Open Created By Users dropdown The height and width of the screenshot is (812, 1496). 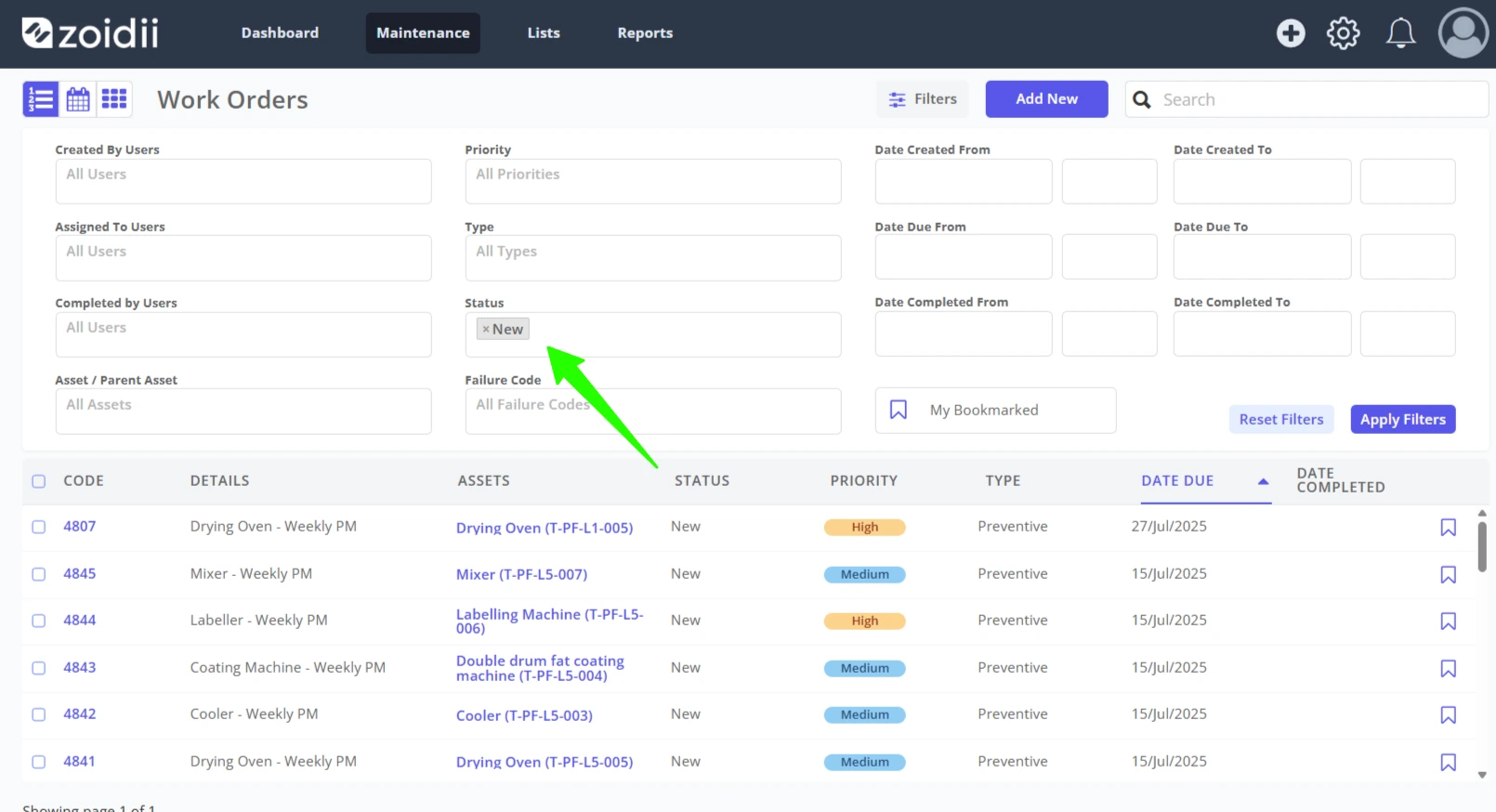243,181
